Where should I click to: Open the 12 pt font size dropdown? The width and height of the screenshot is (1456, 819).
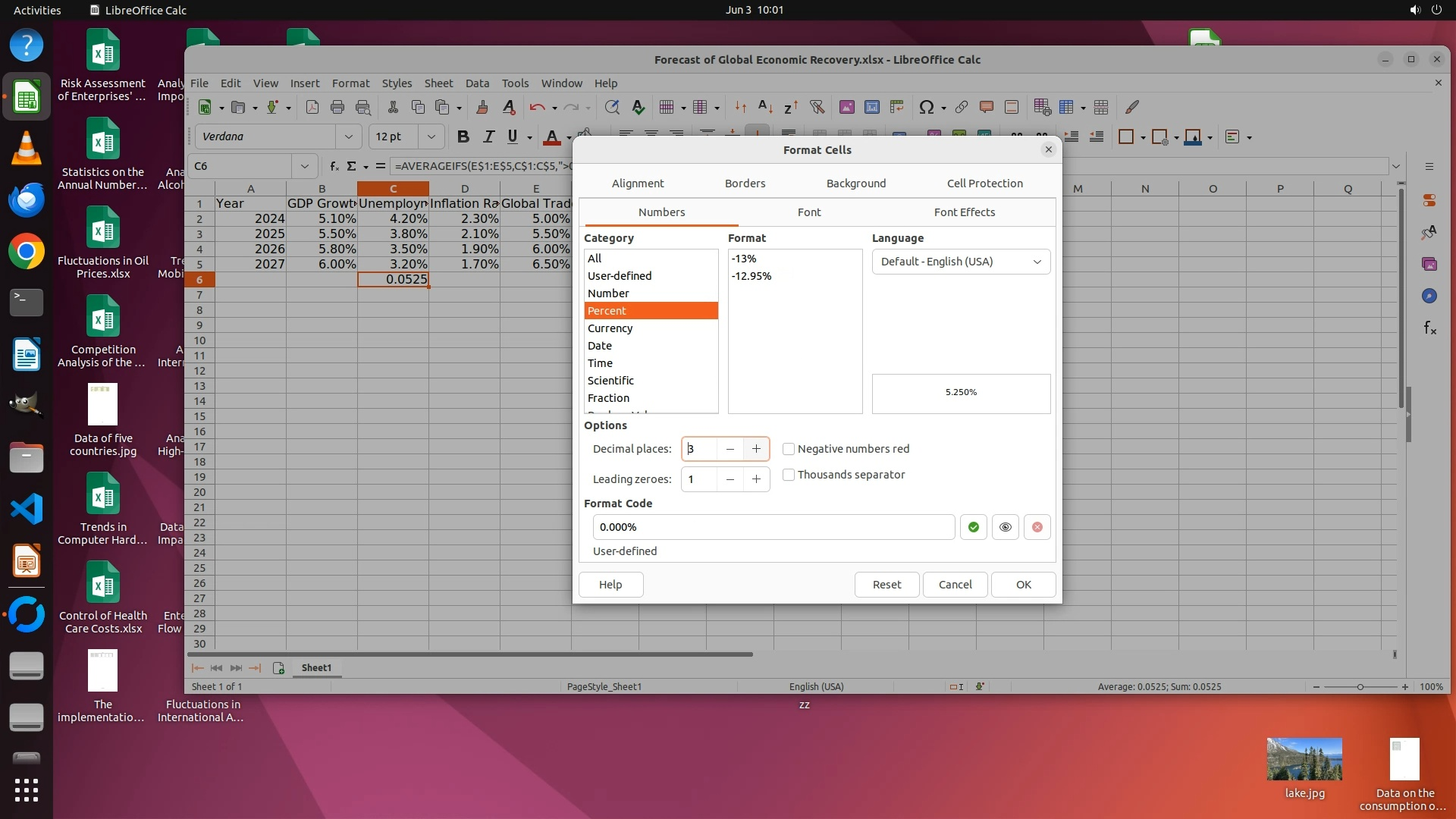[x=431, y=136]
